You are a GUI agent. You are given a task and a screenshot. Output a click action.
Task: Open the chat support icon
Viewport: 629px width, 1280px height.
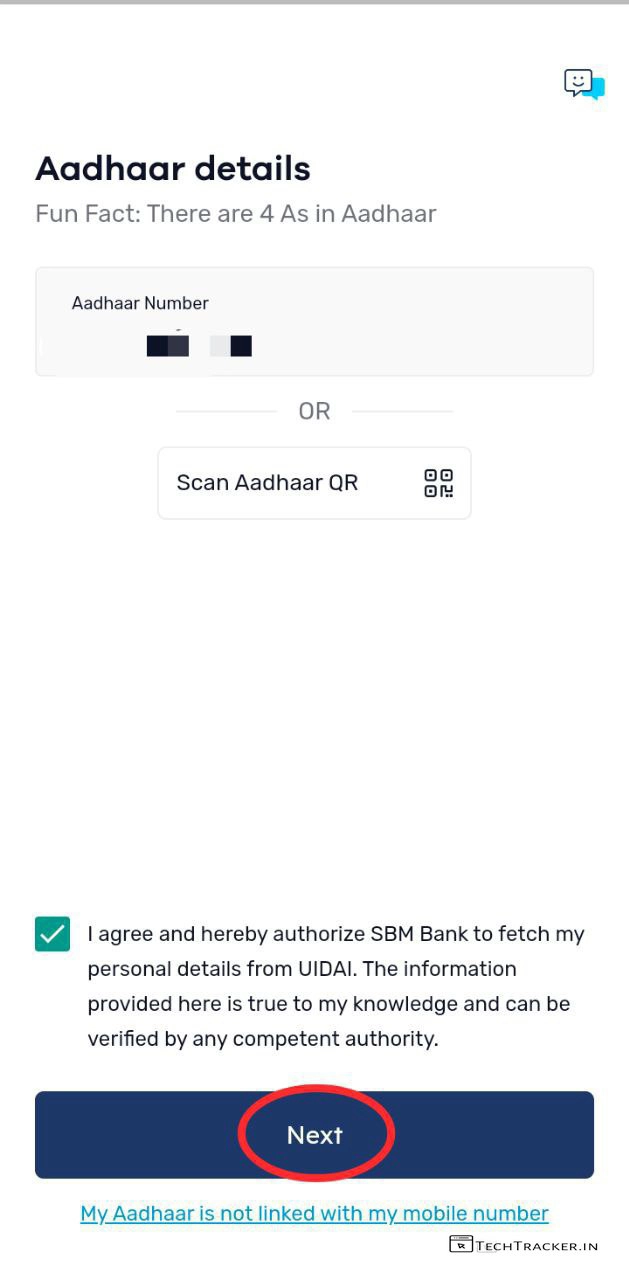pos(584,84)
